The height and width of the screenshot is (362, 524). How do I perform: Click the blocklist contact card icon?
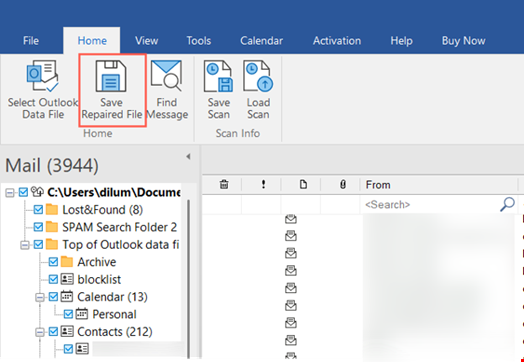click(67, 279)
